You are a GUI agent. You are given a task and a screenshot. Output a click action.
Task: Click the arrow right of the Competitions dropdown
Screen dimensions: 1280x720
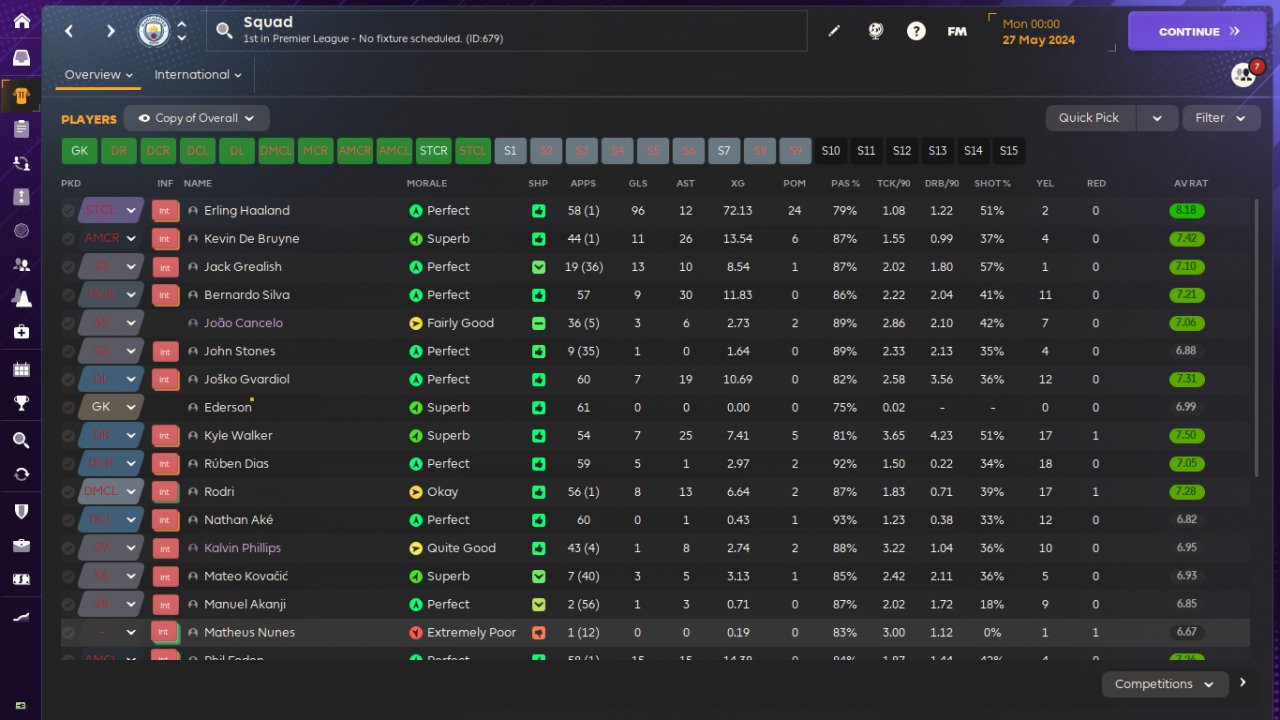[1243, 683]
